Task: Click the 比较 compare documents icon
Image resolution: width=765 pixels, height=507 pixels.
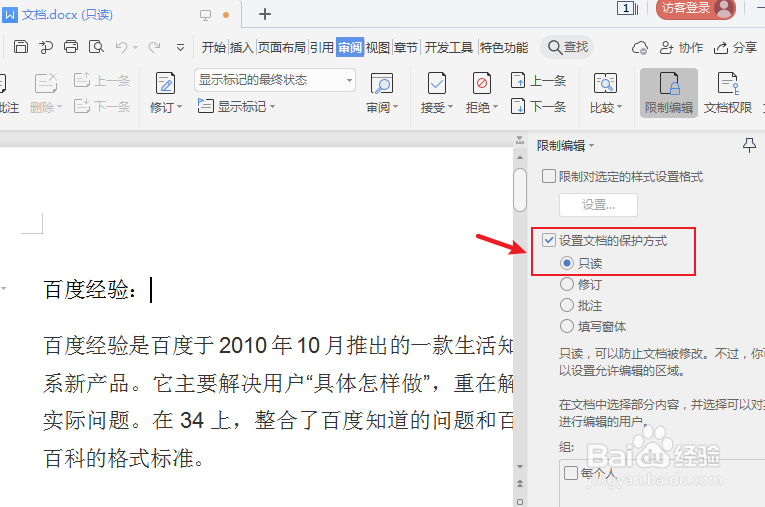Action: (x=605, y=83)
